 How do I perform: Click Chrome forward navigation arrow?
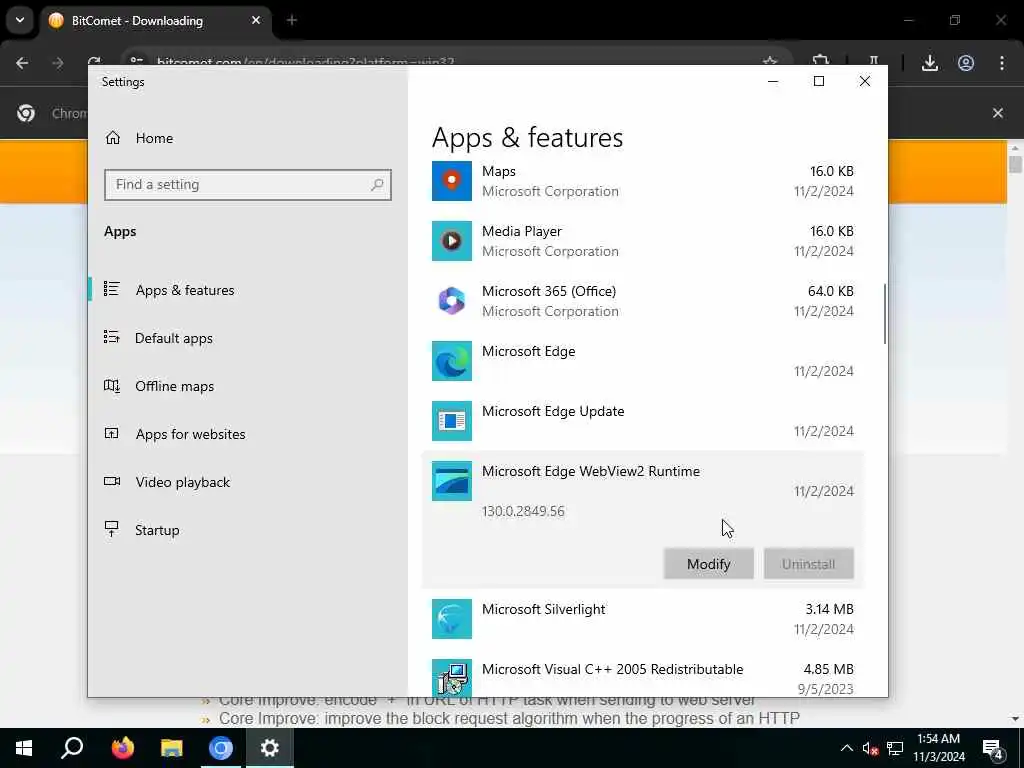[57, 63]
